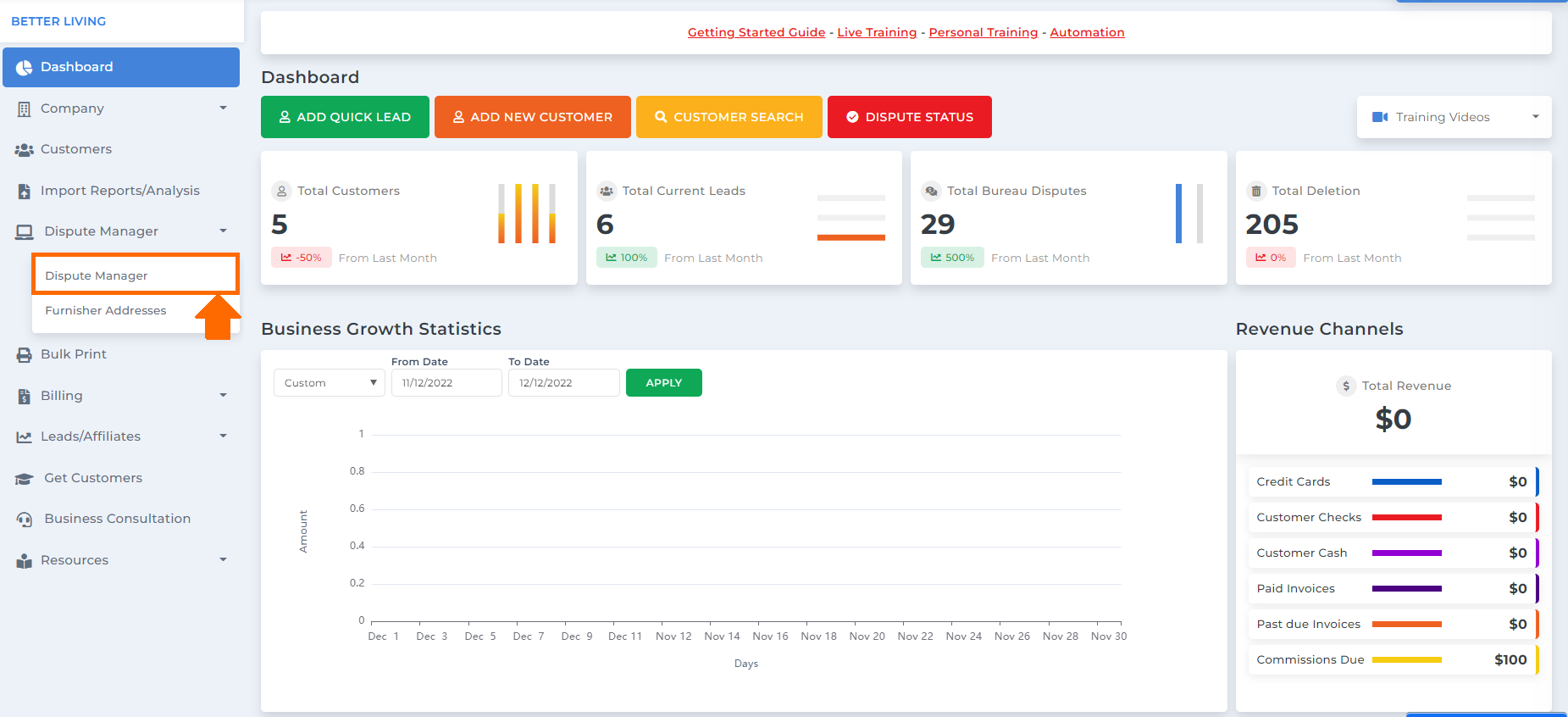Open the Dashboard menu item
The image size is (1568, 717).
coord(121,67)
